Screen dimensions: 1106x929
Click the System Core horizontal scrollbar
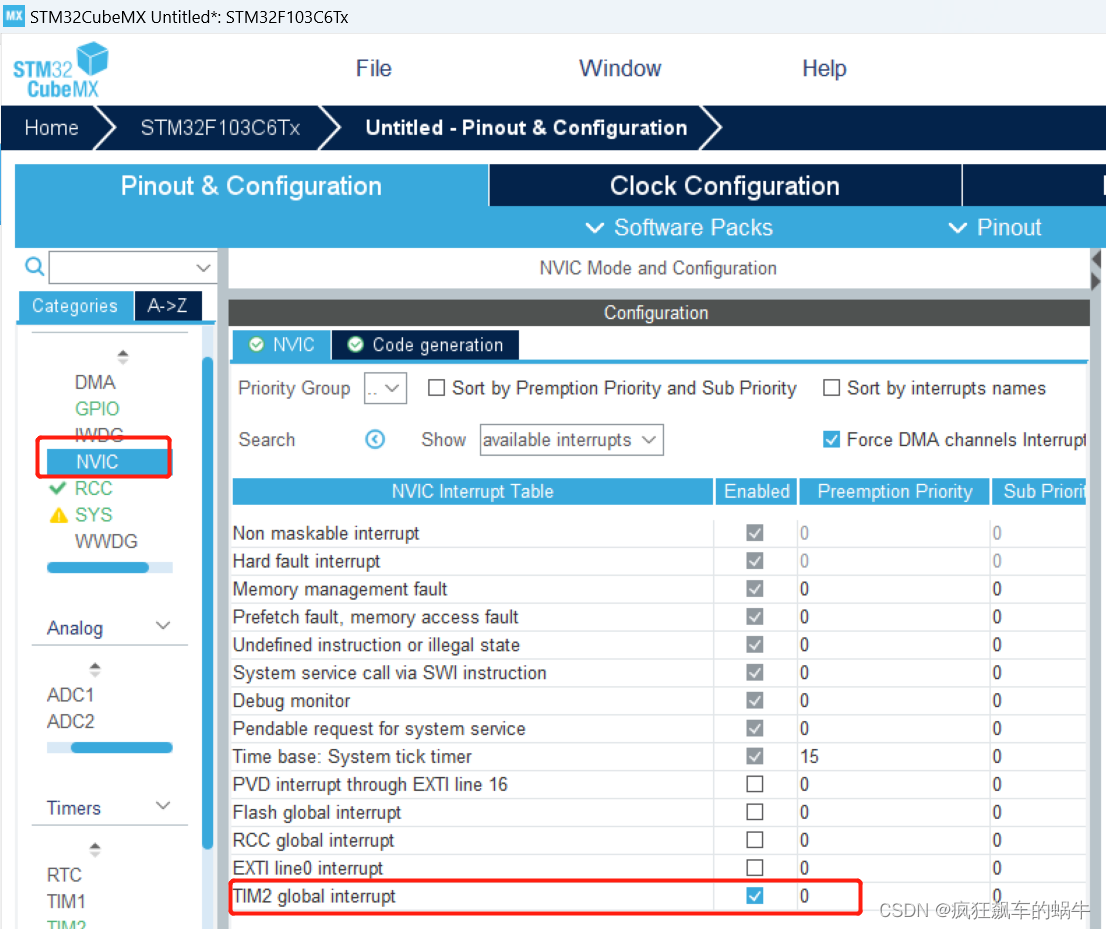tap(98, 567)
